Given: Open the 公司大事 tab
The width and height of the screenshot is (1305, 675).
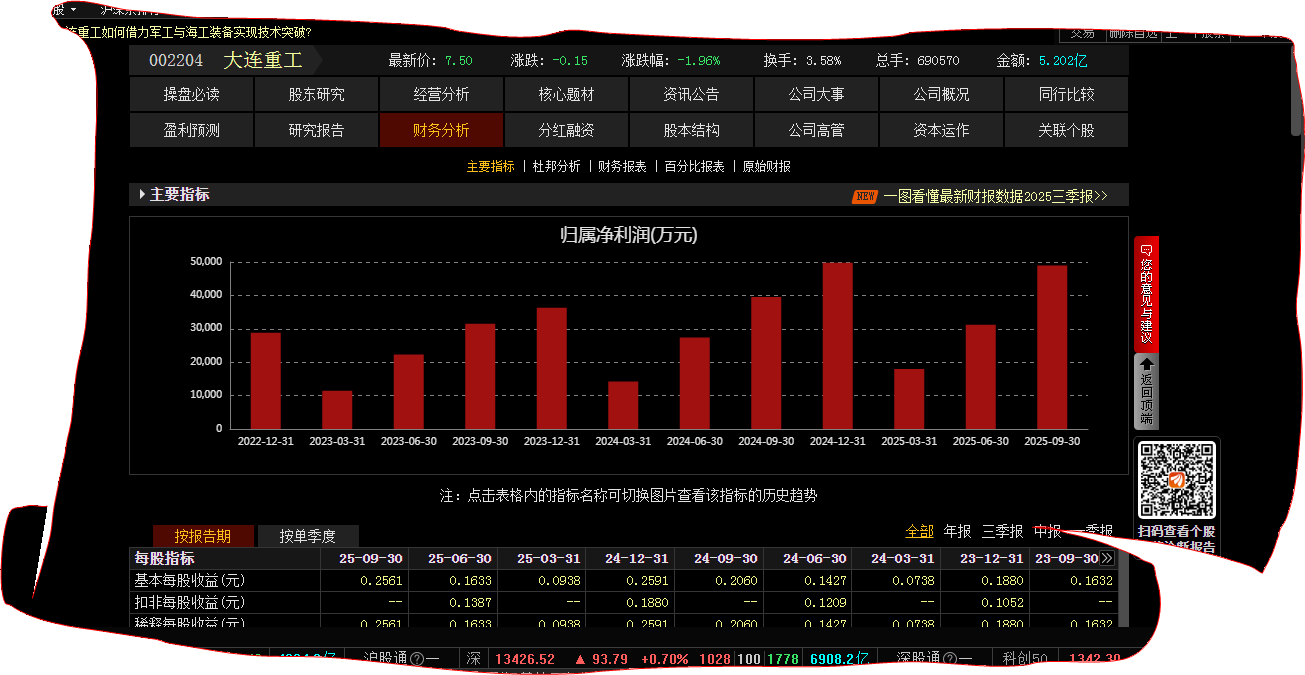Looking at the screenshot, I should [x=816, y=94].
